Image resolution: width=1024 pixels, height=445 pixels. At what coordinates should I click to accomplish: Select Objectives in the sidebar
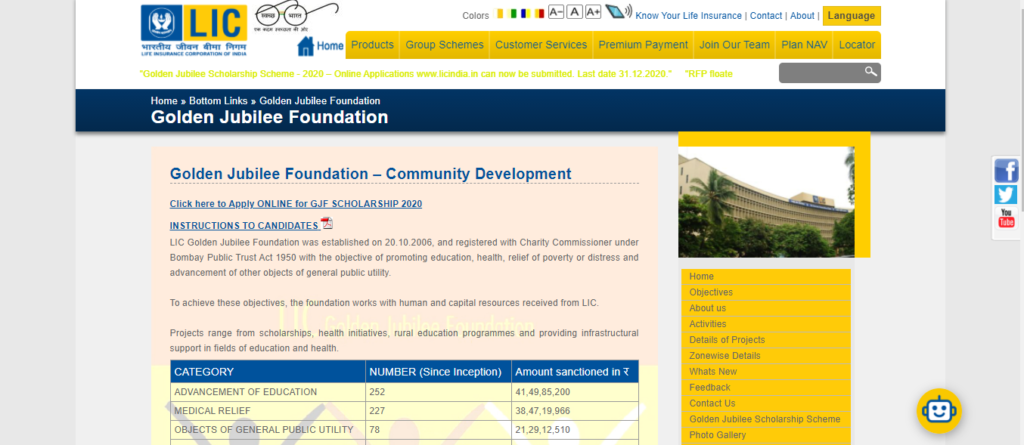[x=766, y=292]
